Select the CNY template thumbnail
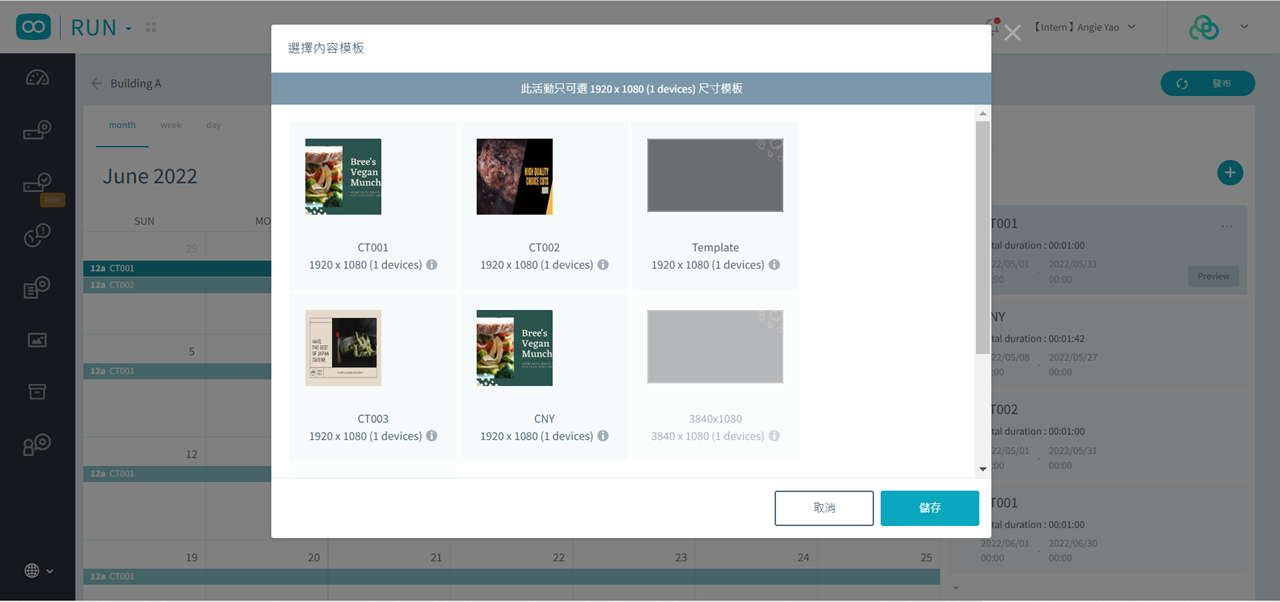This screenshot has width=1280, height=602. (x=514, y=348)
